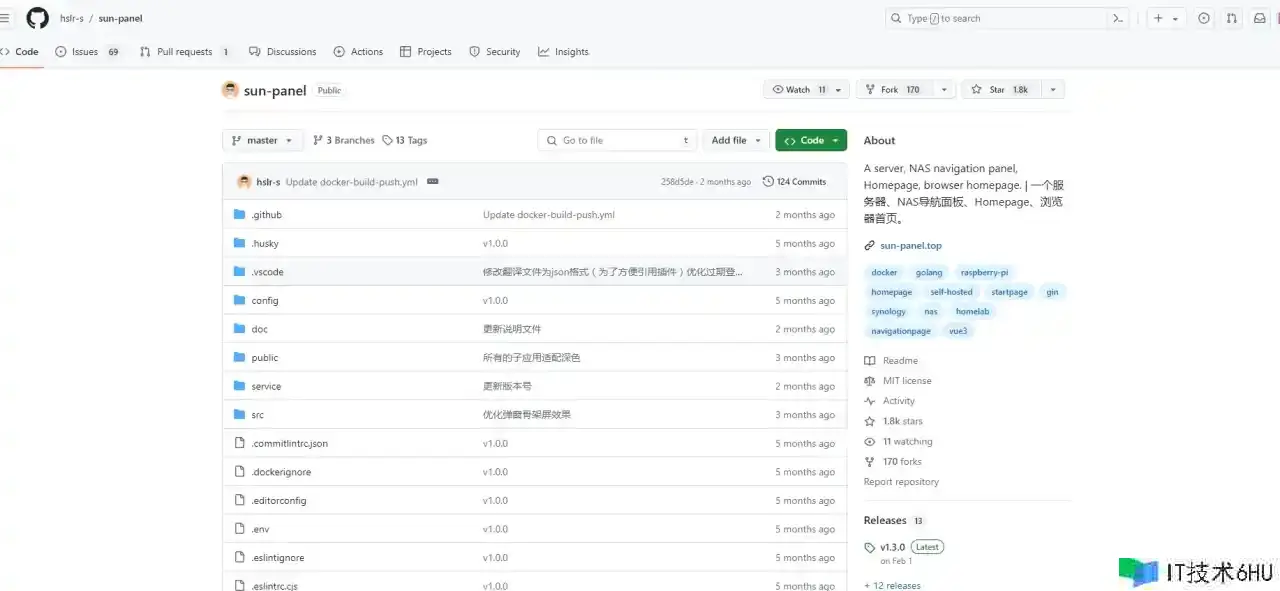Click the hslr-s owner breadcrumb in header
Screen dimensions: 1280x591
pos(71,18)
